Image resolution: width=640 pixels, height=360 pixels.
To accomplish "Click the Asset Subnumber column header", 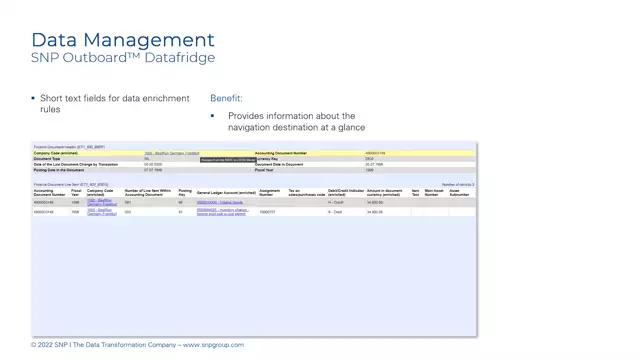I will pos(459,193).
